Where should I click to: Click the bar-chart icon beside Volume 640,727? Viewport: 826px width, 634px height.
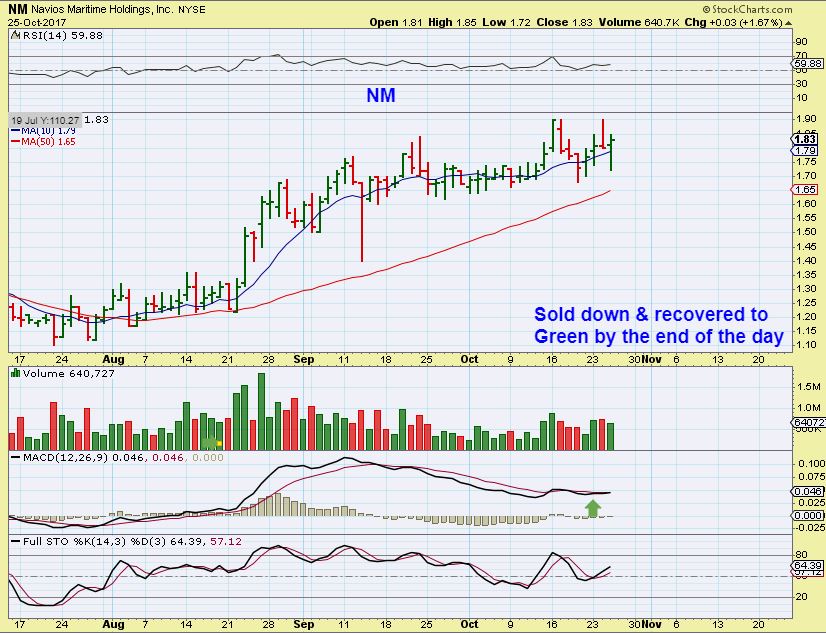[x=15, y=373]
